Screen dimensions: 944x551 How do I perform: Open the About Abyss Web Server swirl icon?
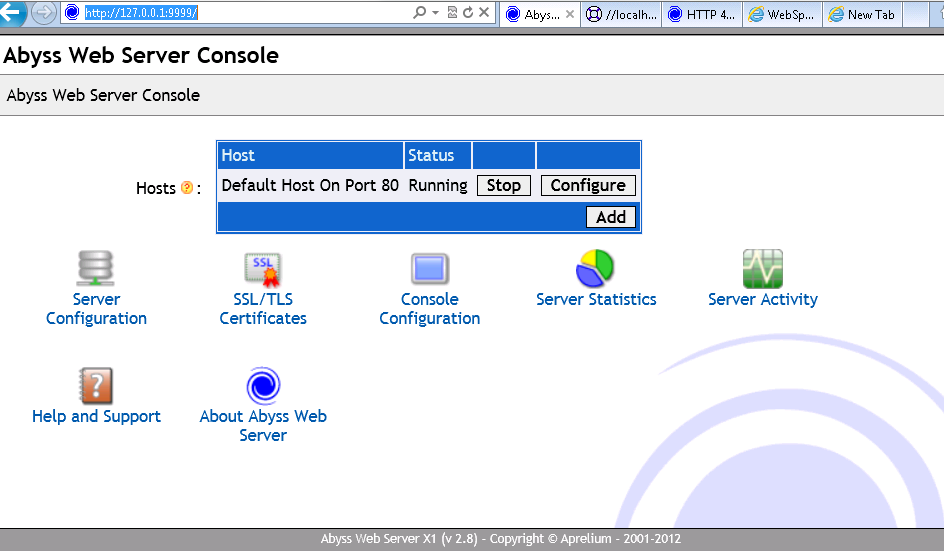(263, 385)
